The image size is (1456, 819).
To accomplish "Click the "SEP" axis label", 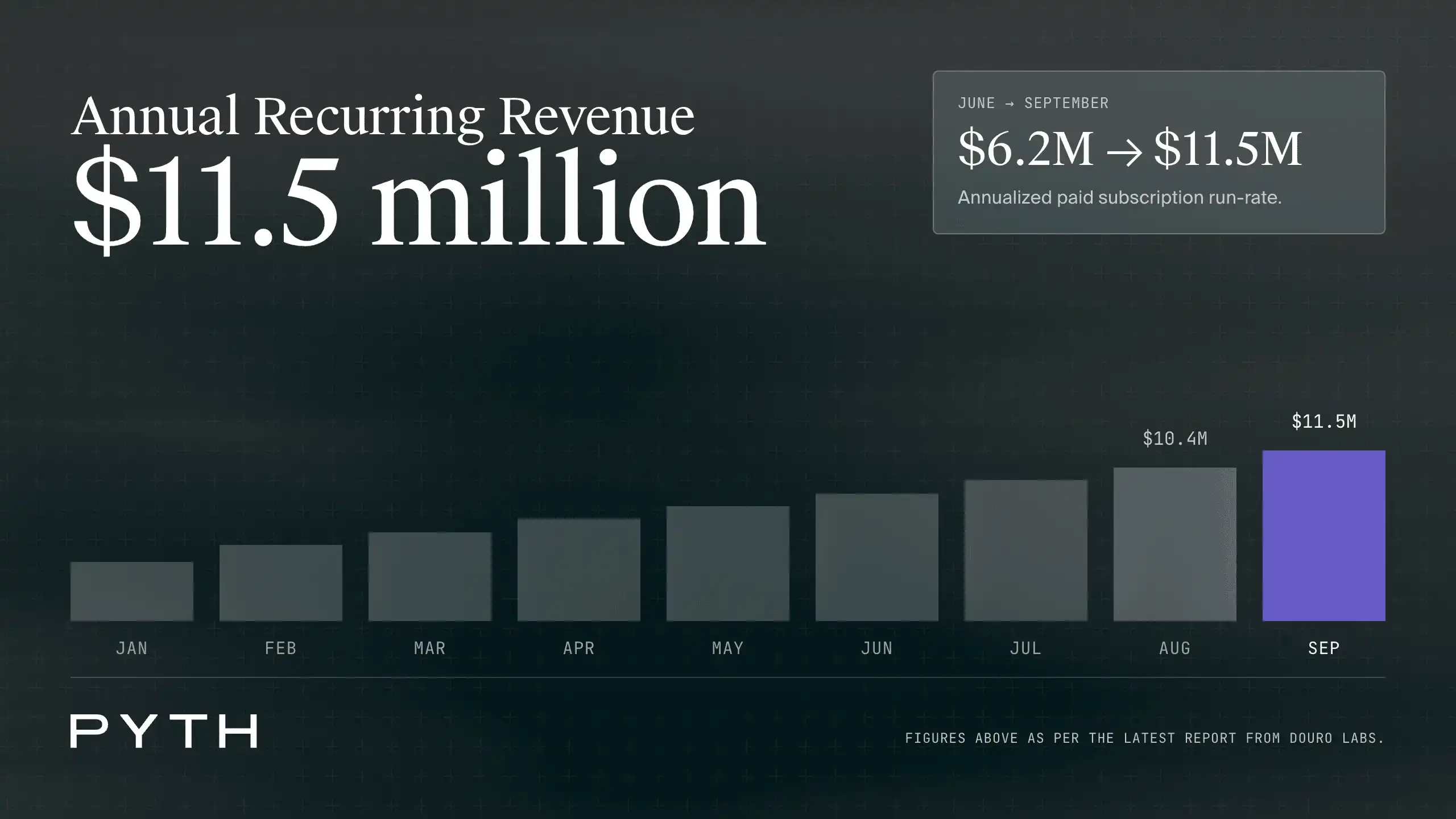I will (1323, 648).
